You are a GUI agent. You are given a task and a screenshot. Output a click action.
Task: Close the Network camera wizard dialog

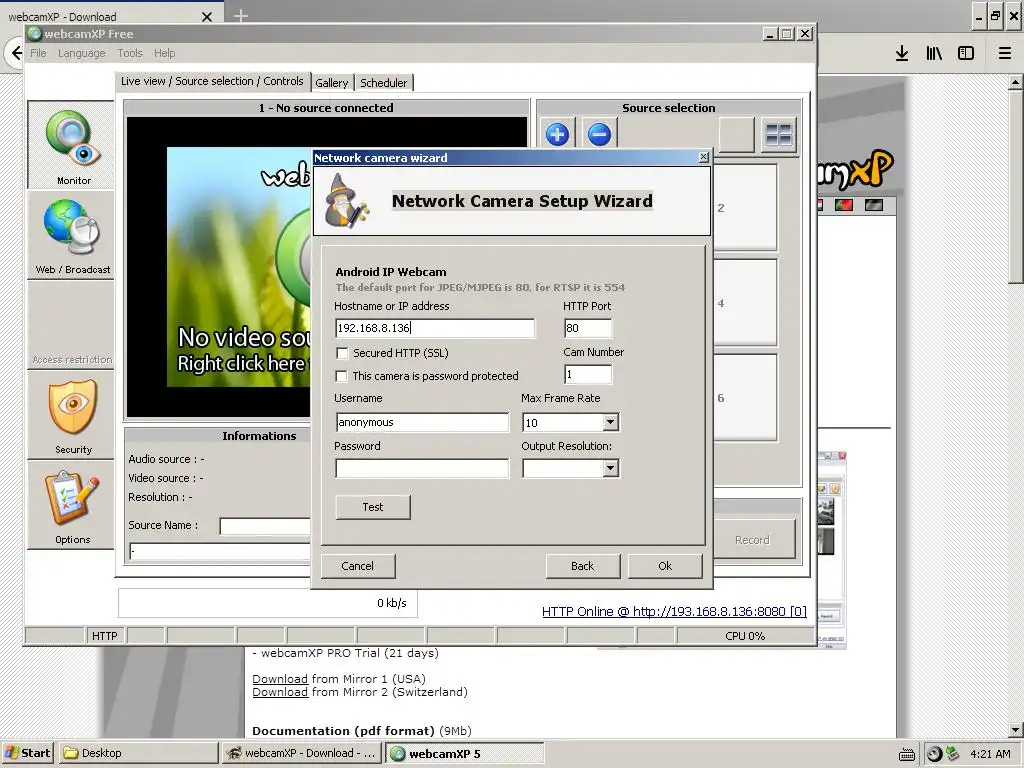click(703, 157)
